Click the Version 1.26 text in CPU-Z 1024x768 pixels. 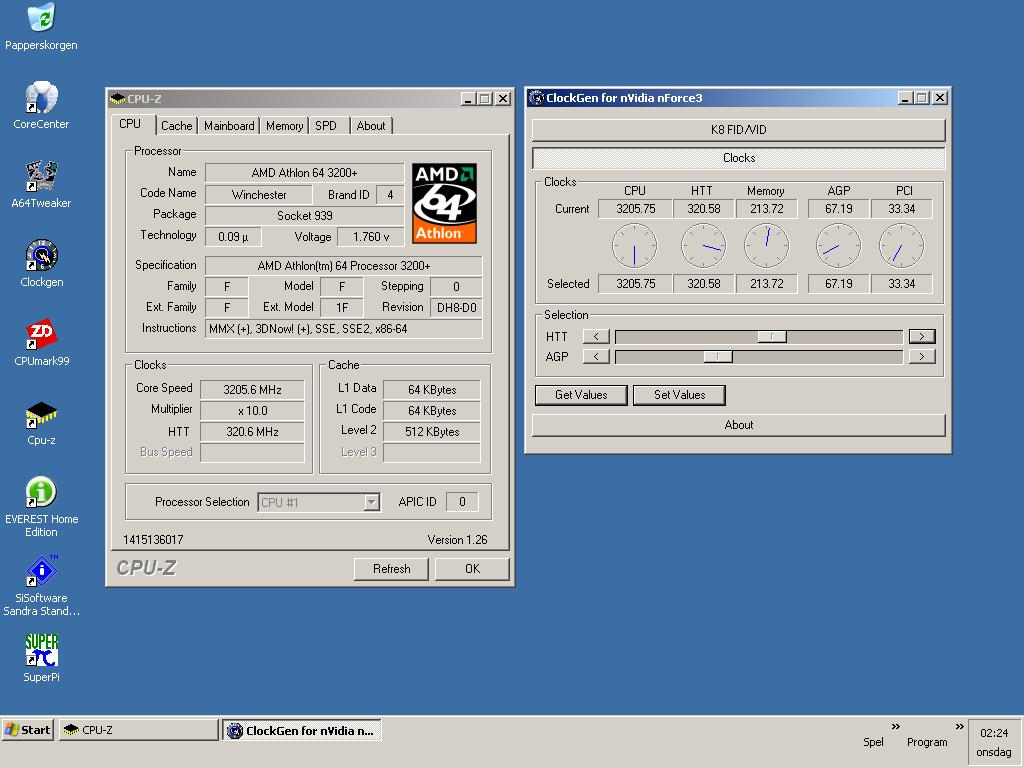click(457, 540)
